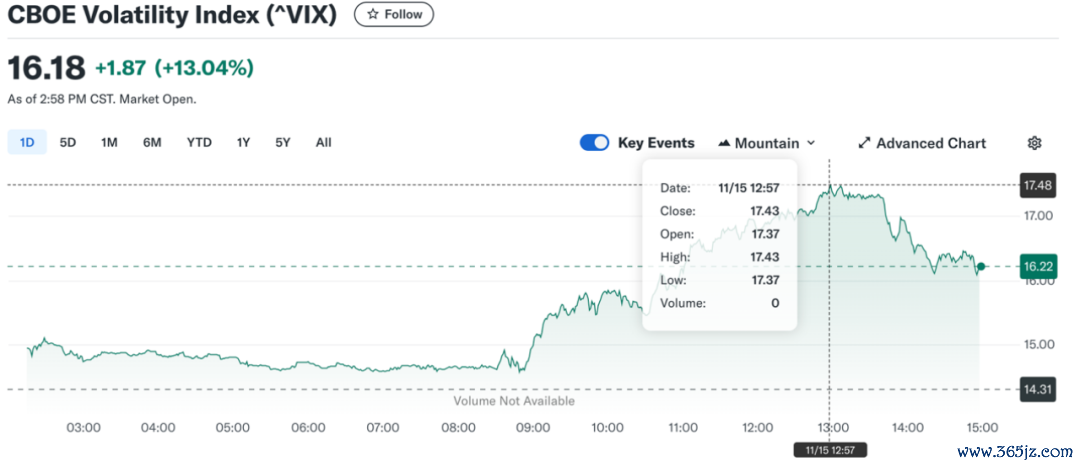The height and width of the screenshot is (467, 1080).
Task: Click the 'Volume Not Available' text
Action: click(x=514, y=400)
